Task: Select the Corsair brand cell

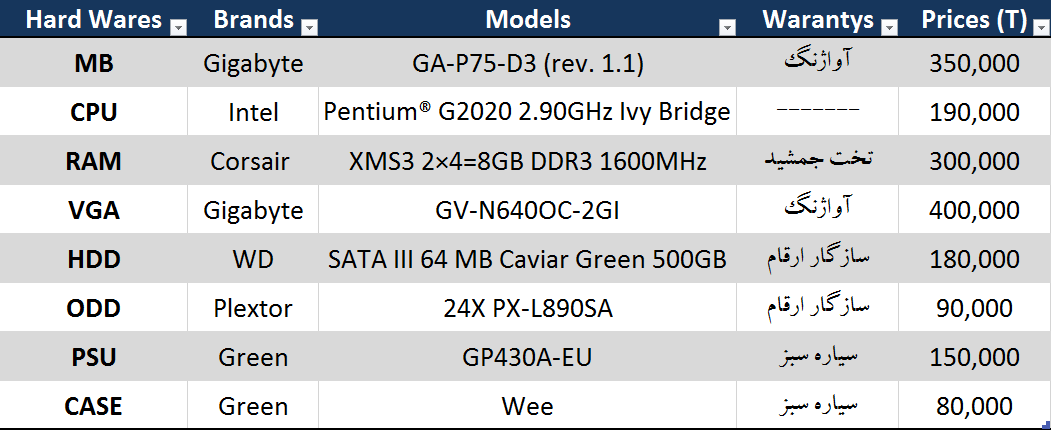Action: pyautogui.click(x=253, y=161)
